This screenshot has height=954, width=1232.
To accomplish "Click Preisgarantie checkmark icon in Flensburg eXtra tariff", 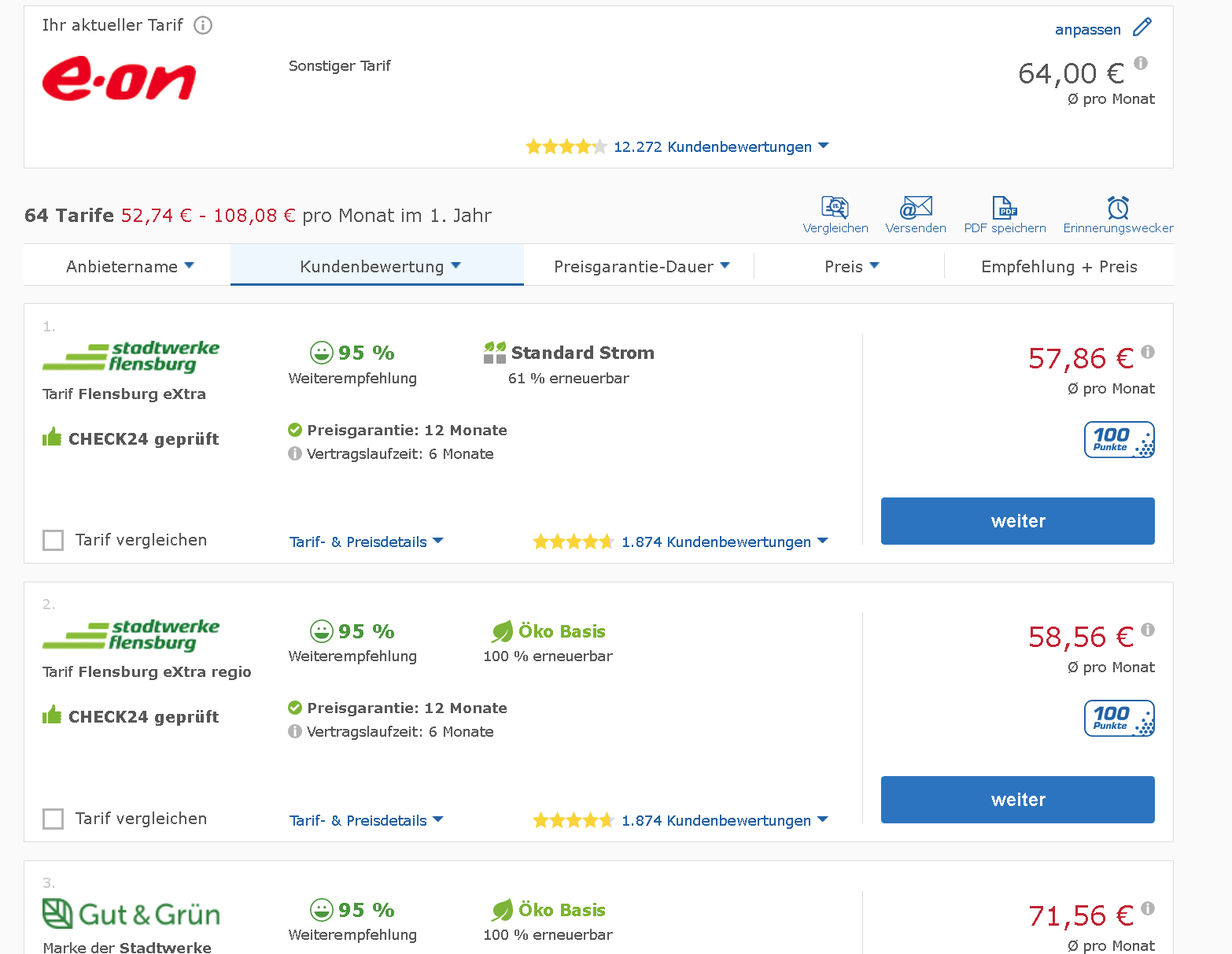I will [x=295, y=430].
